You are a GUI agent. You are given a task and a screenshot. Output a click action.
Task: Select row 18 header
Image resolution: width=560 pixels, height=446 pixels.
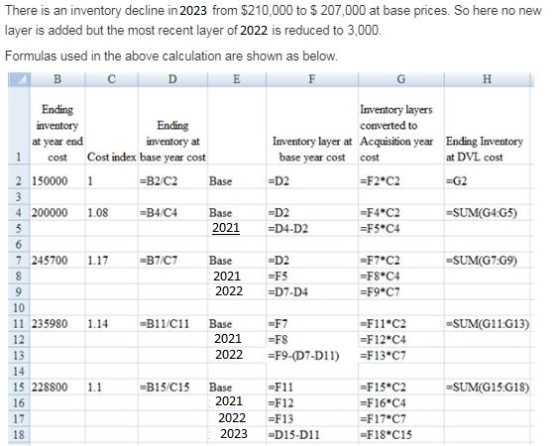point(19,435)
